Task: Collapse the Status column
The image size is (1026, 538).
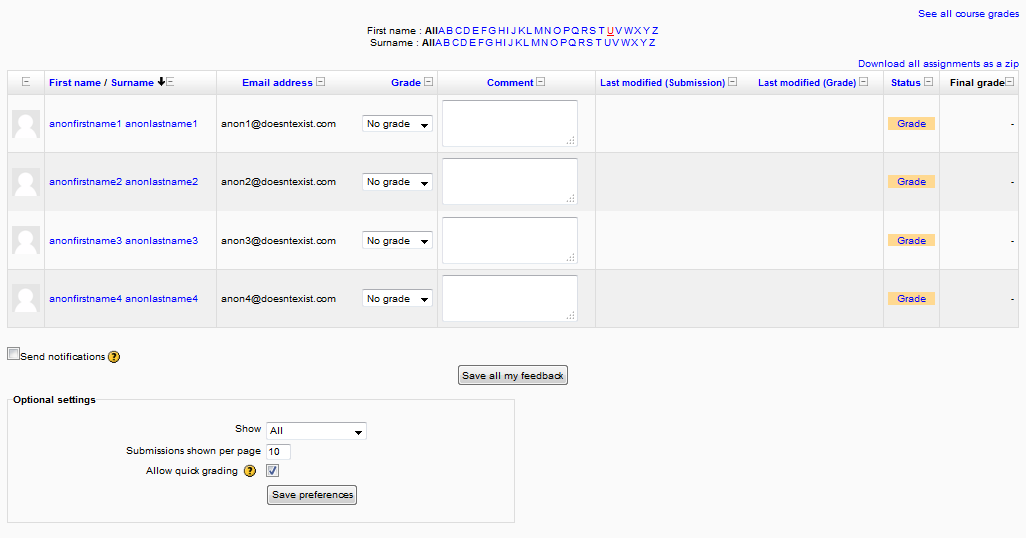Action: coord(929,82)
